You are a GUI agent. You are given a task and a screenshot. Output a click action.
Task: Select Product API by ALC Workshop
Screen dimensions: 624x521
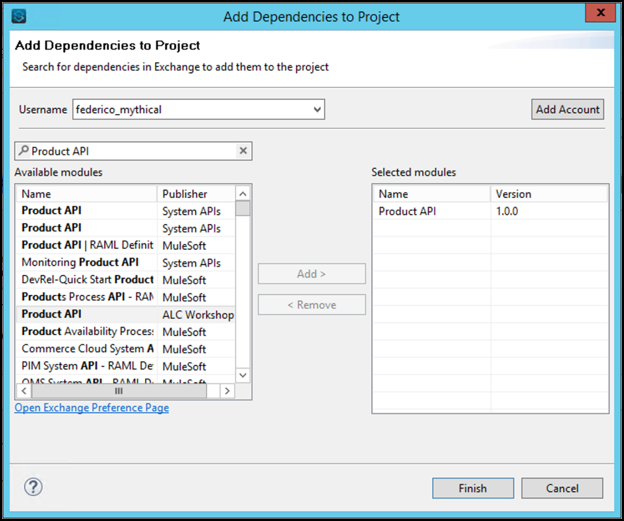click(125, 314)
